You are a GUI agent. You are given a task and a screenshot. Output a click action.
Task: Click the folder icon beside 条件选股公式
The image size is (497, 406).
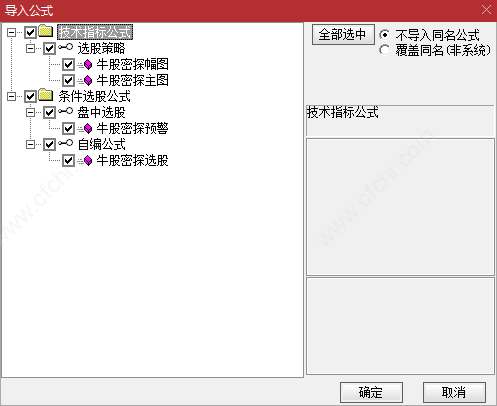coord(46,95)
